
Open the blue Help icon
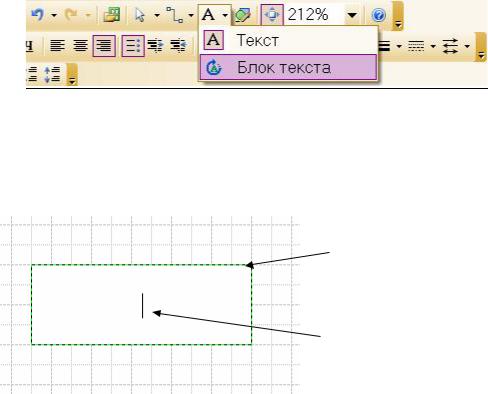[x=379, y=15]
